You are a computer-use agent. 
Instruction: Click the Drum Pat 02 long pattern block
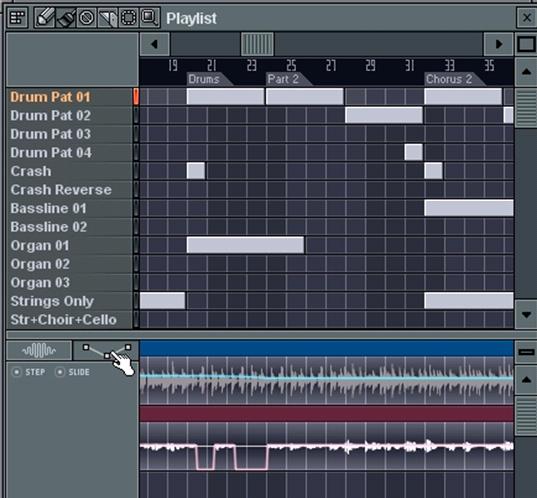tap(384, 115)
